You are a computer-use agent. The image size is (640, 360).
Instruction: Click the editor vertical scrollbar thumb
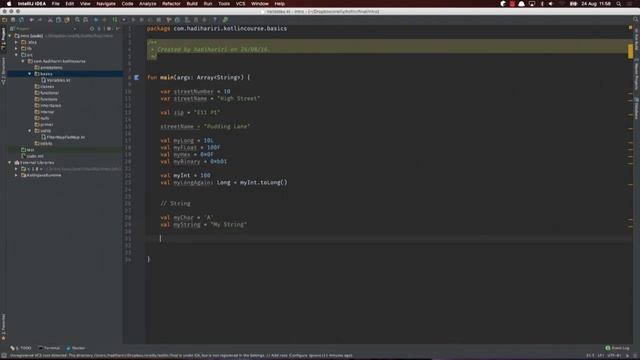tap(630, 51)
